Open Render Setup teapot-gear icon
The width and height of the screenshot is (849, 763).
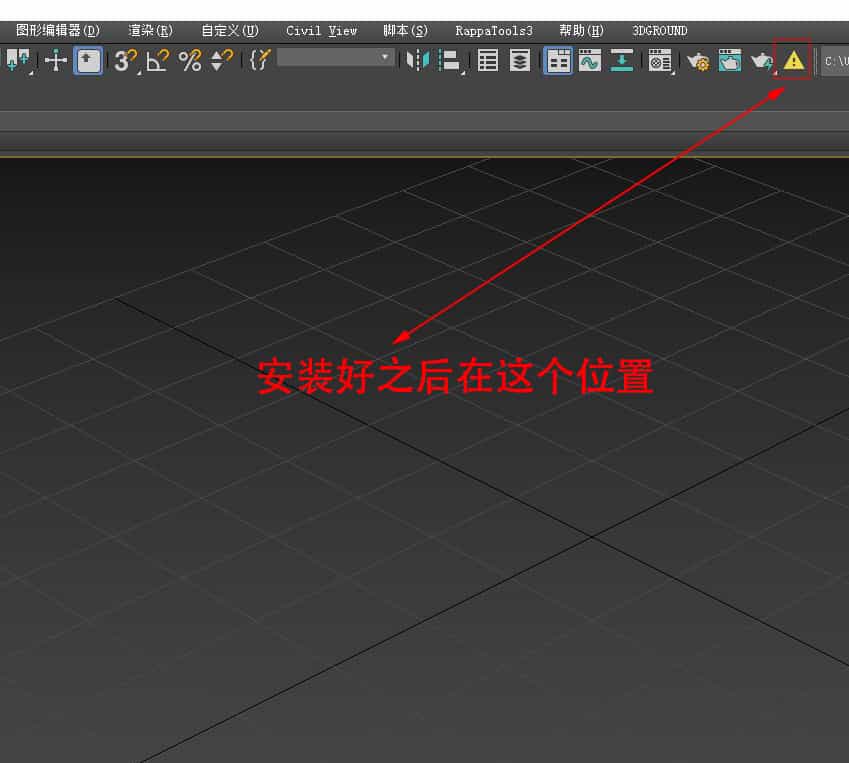(x=698, y=62)
